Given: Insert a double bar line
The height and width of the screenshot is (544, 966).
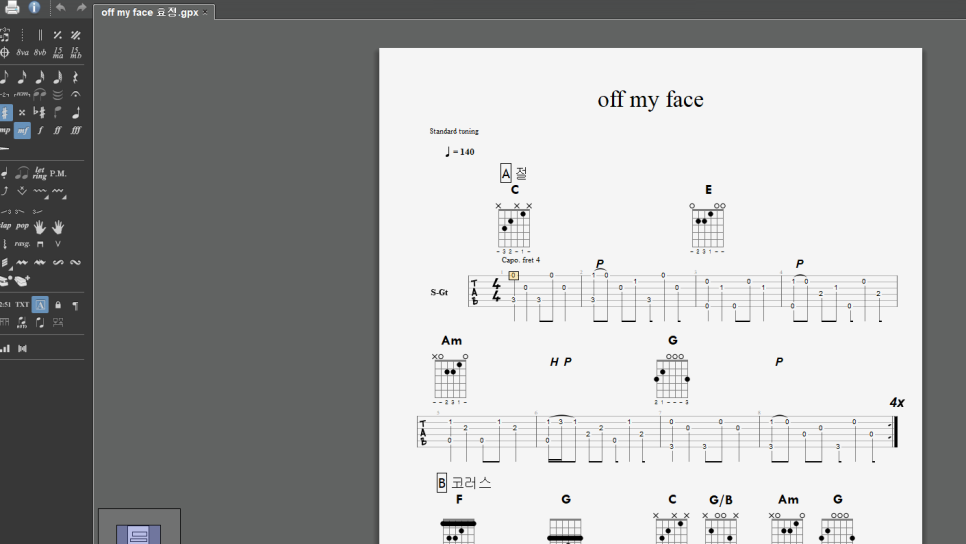Looking at the screenshot, I should [40, 35].
